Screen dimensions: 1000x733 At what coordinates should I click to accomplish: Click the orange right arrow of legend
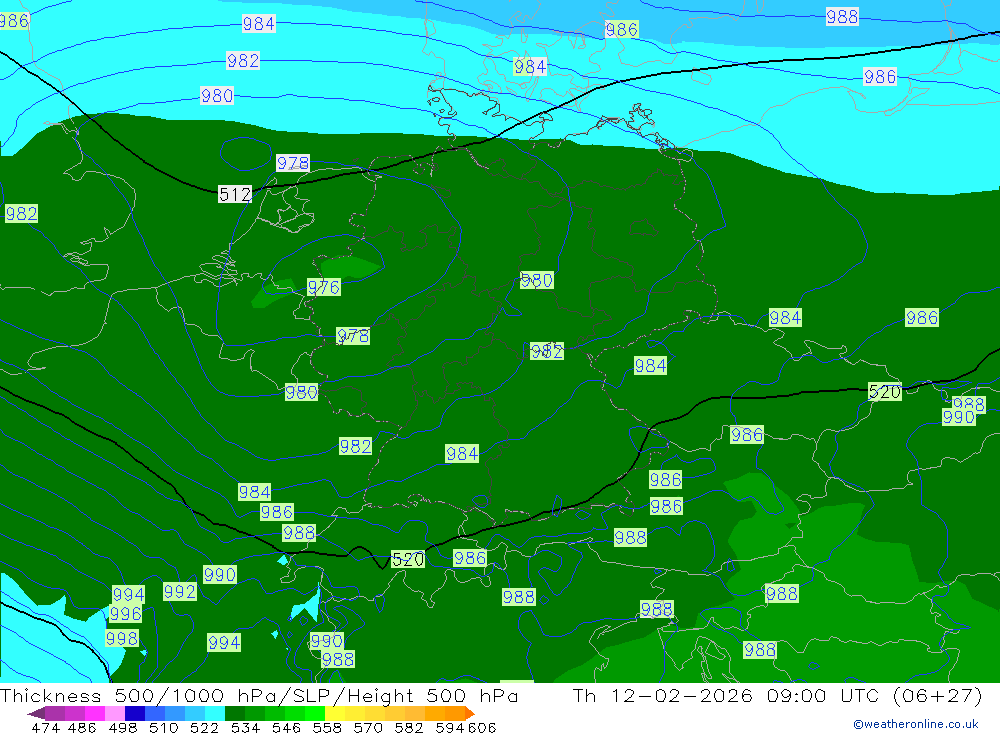[x=469, y=713]
